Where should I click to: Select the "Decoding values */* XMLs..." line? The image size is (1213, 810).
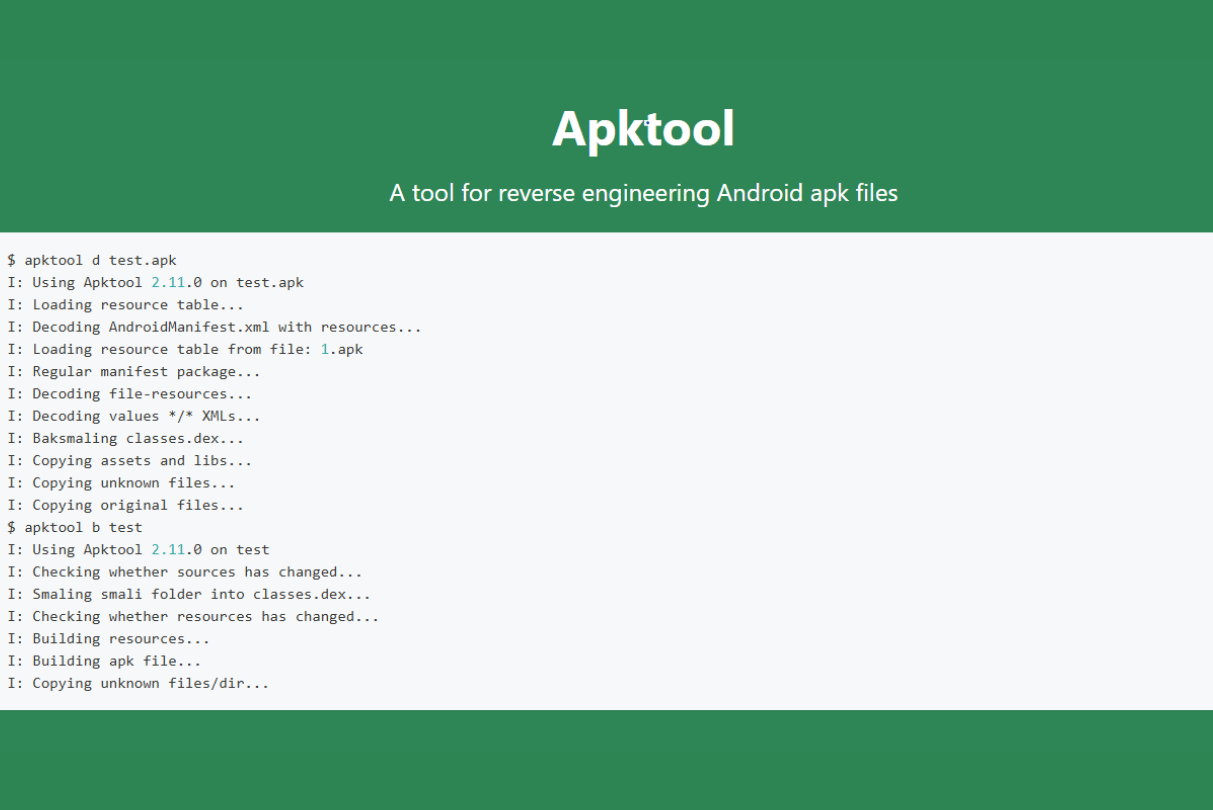pyautogui.click(x=134, y=416)
